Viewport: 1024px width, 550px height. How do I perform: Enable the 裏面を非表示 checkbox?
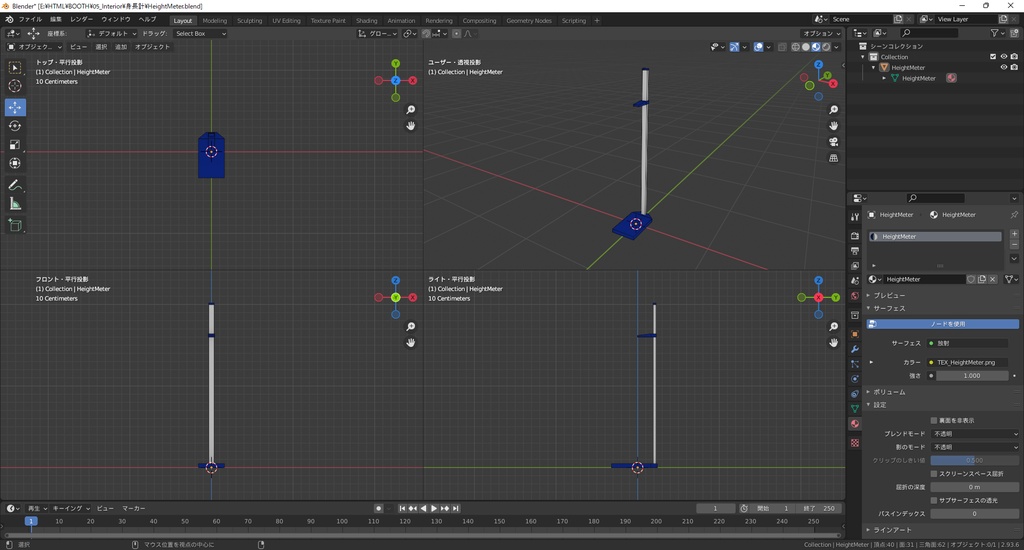click(934, 421)
